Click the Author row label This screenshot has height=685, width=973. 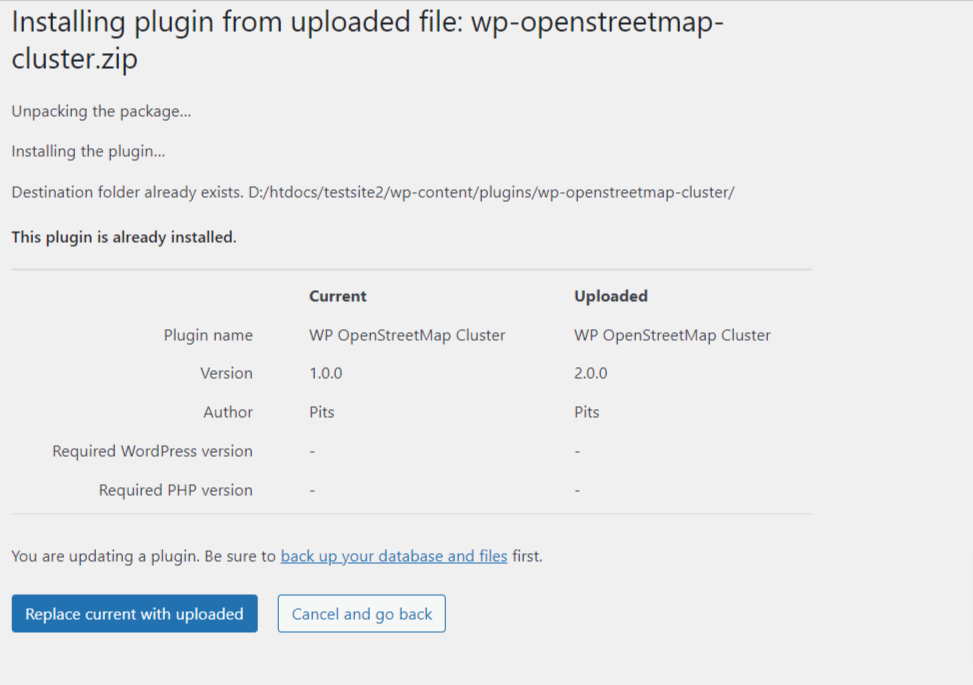[x=228, y=412]
